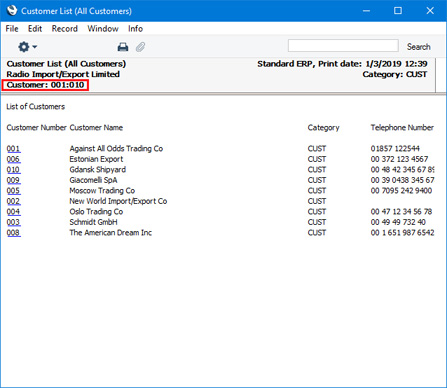The image size is (447, 388).
Task: Click the Customer Name column header
Action: [96, 128]
